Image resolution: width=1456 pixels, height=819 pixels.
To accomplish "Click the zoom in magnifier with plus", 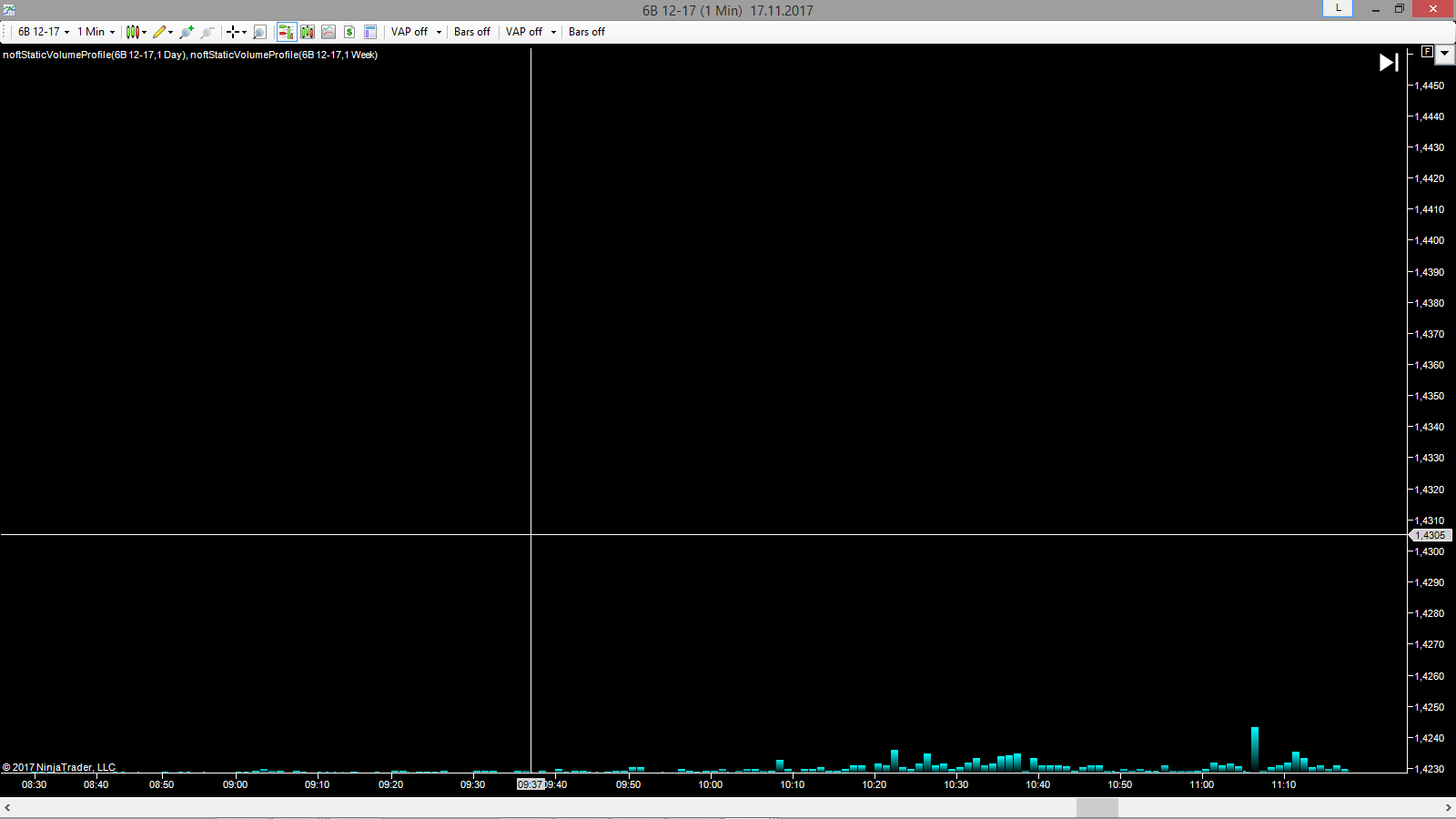I will pos(187,32).
